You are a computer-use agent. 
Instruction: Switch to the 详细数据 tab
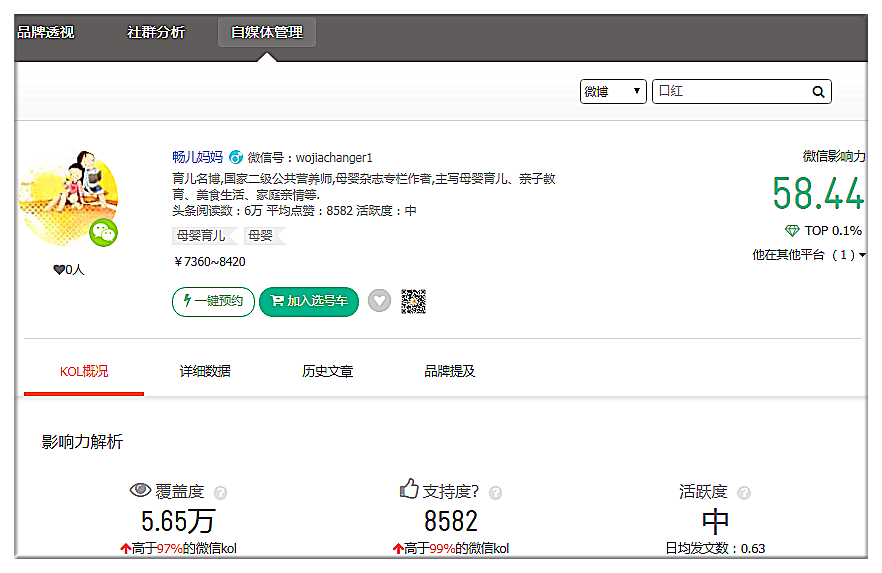click(x=205, y=371)
